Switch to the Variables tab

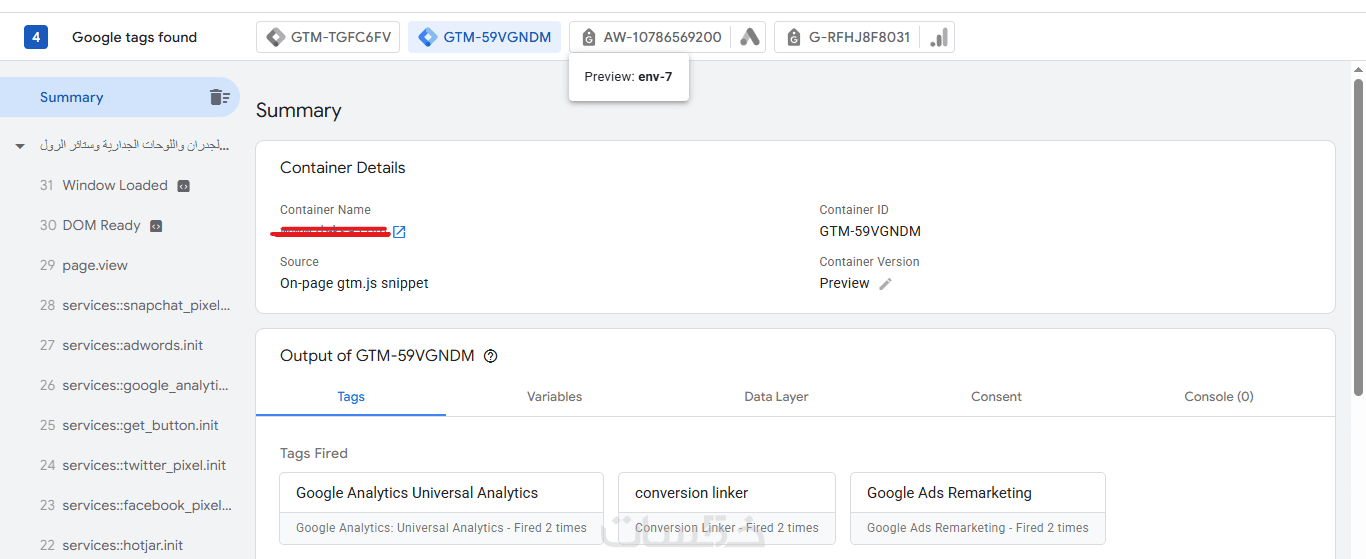point(554,397)
